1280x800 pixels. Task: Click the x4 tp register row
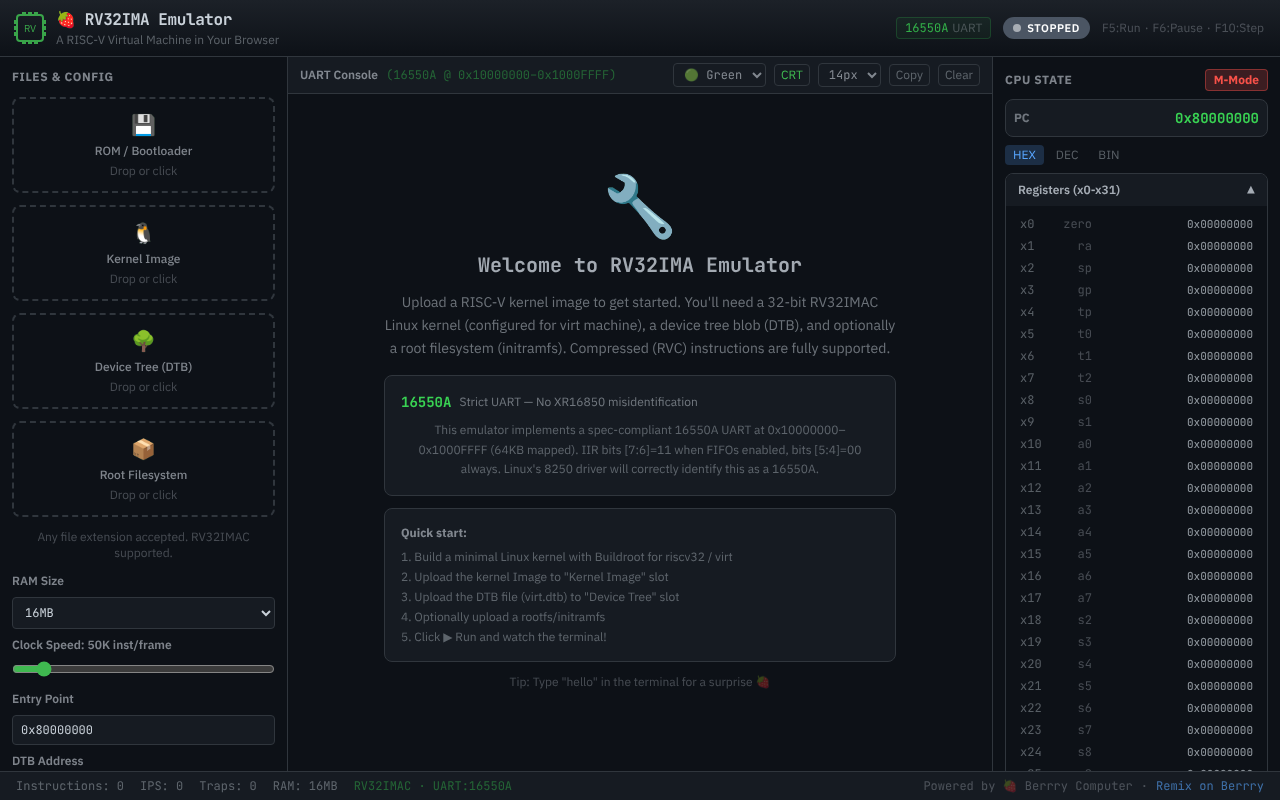(1136, 312)
